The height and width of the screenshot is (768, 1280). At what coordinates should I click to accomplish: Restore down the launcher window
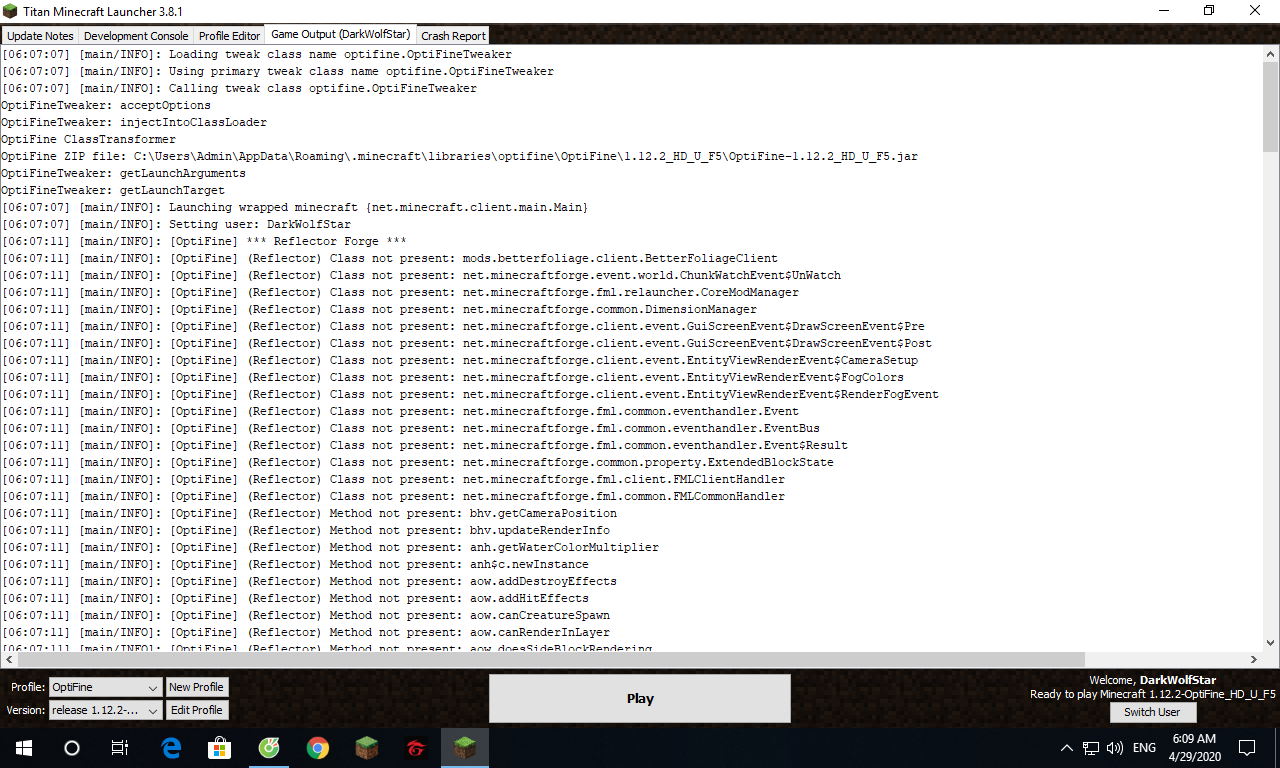1209,11
